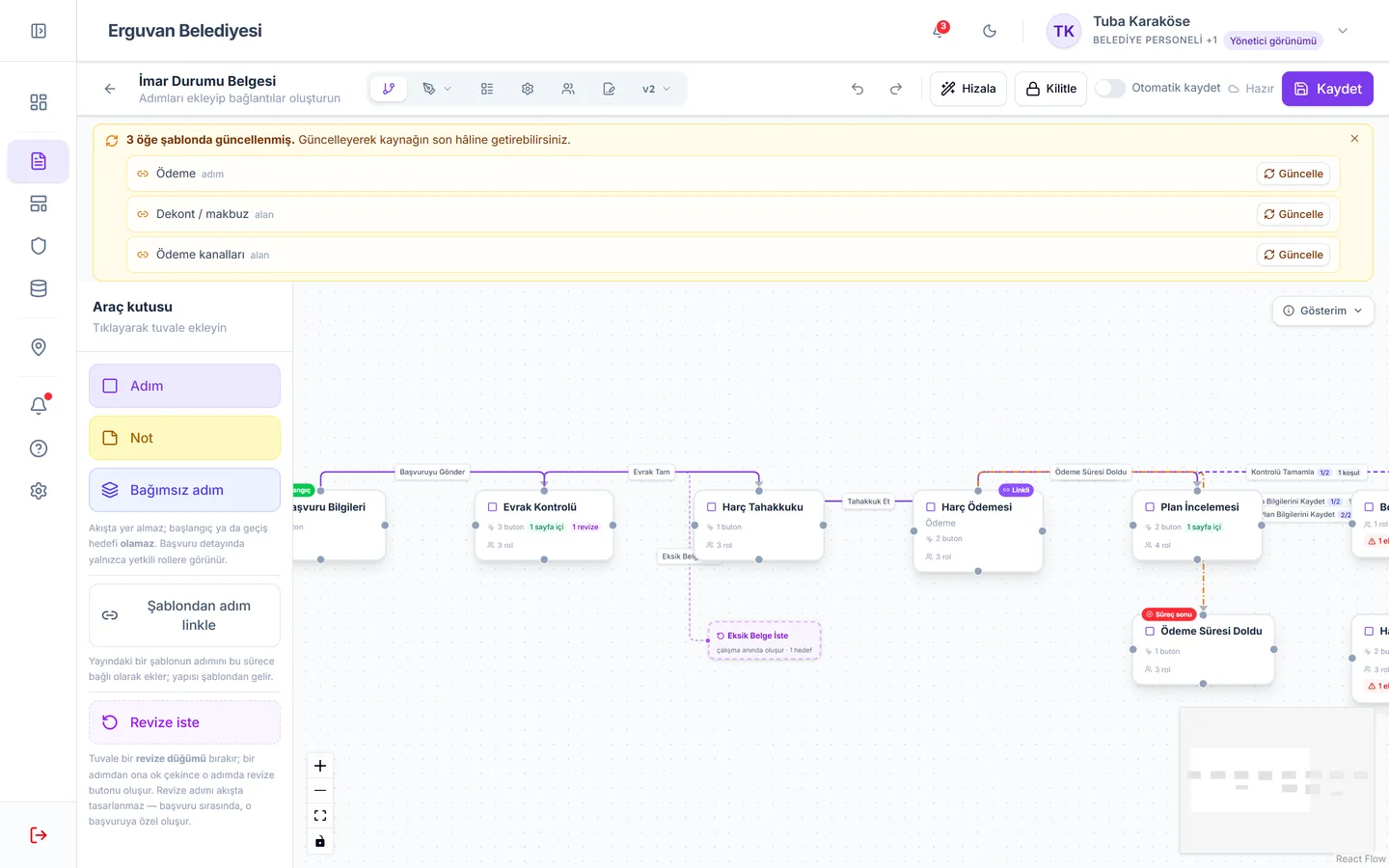The width and height of the screenshot is (1389, 868).
Task: Open the flow branch view icon
Action: coord(389,89)
